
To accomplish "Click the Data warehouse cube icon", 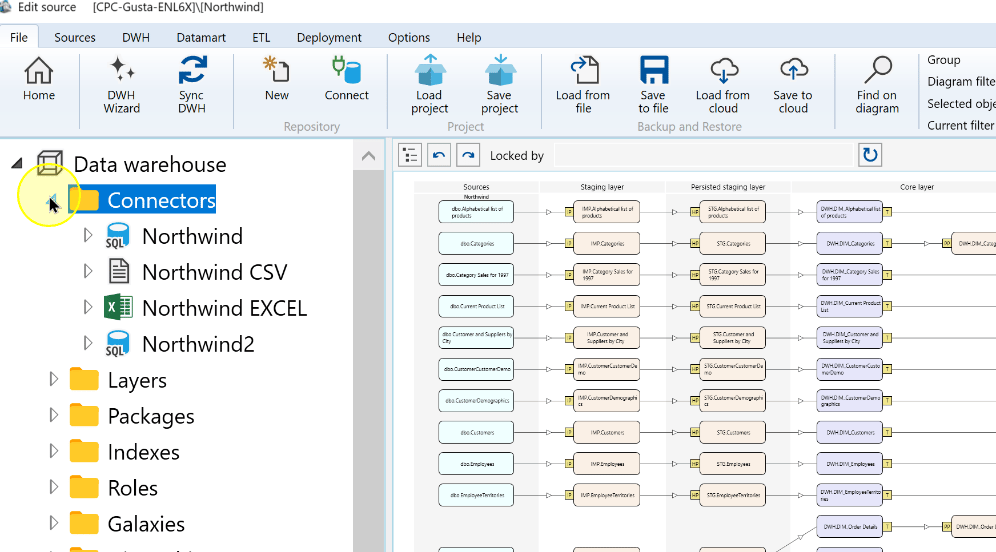I will point(50,163).
